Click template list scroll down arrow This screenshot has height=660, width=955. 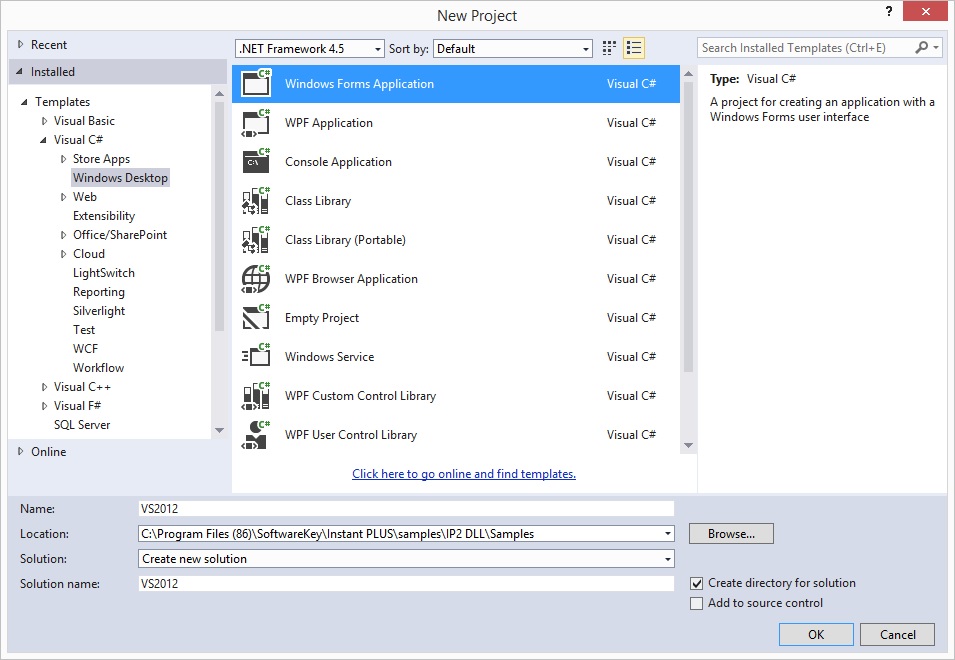[688, 446]
